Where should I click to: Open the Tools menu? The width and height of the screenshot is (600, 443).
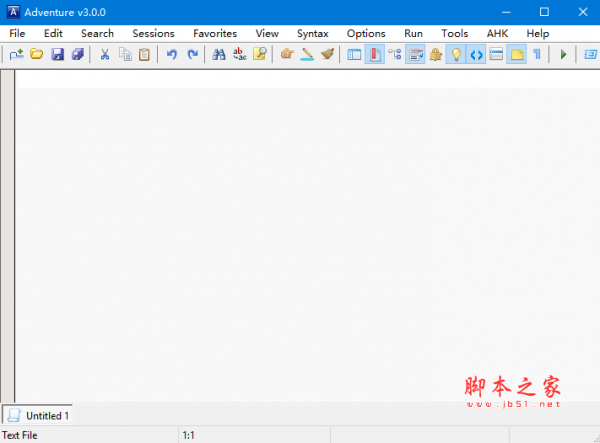pyautogui.click(x=455, y=34)
